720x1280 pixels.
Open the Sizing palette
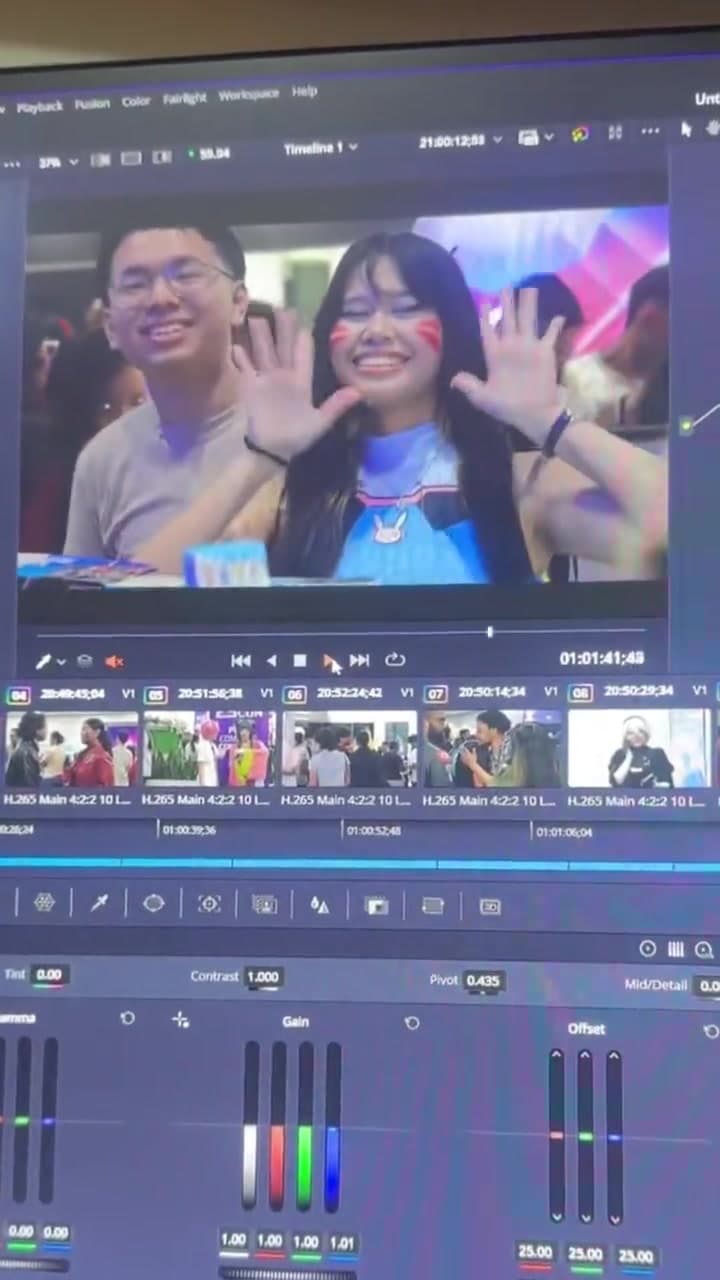pyautogui.click(x=432, y=906)
